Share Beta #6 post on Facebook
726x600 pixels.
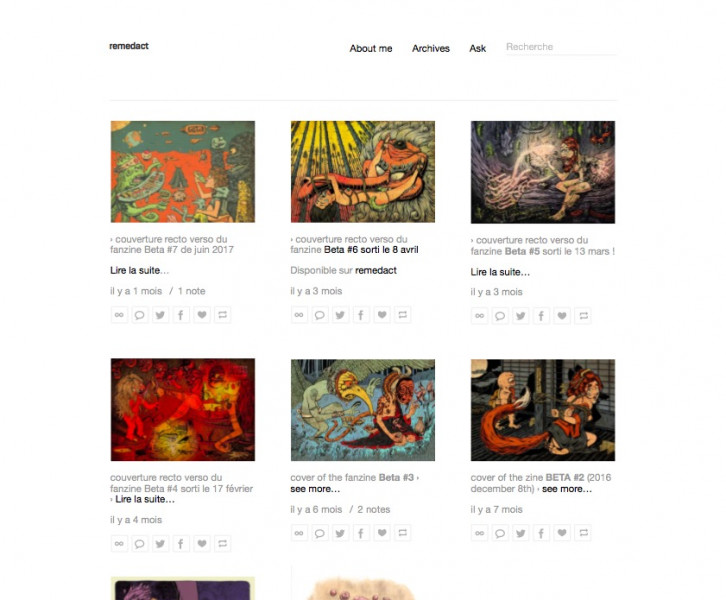click(361, 315)
